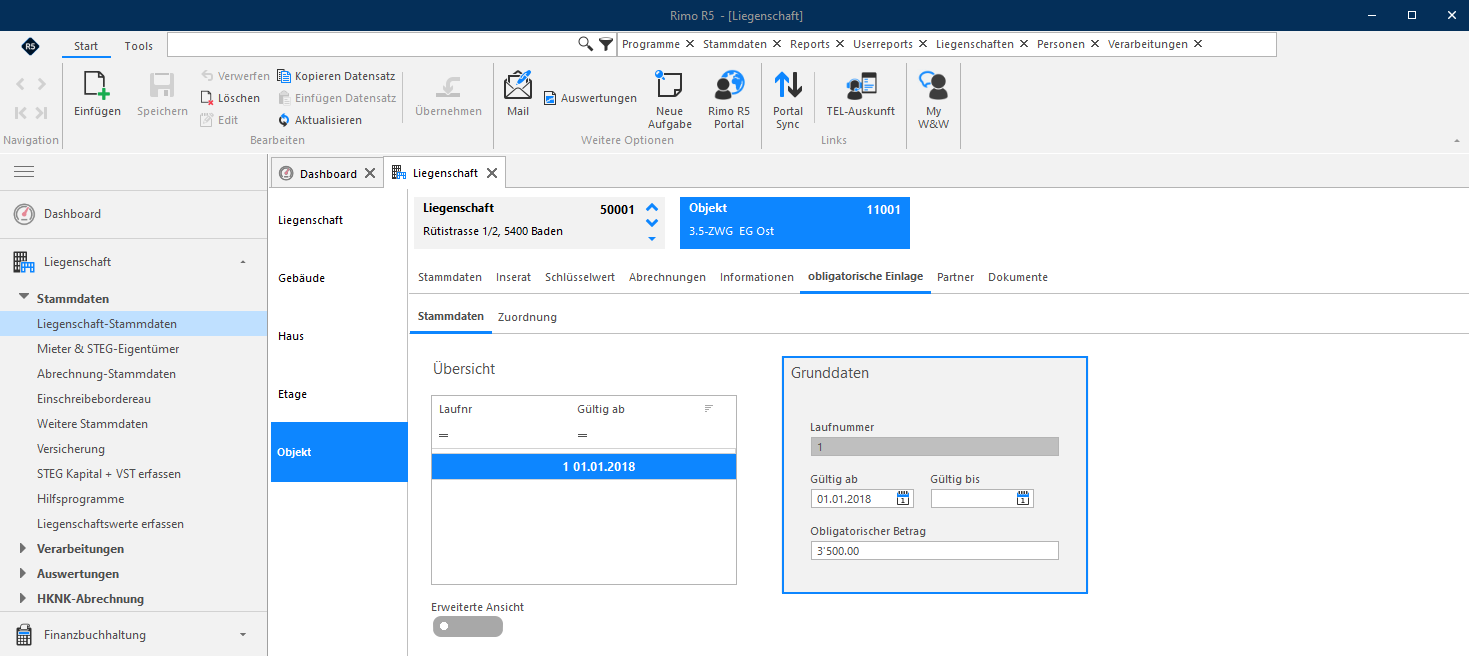The height and width of the screenshot is (656, 1469).
Task: Expand the Finanzbuchhaltung sidebar section
Action: coord(243,634)
